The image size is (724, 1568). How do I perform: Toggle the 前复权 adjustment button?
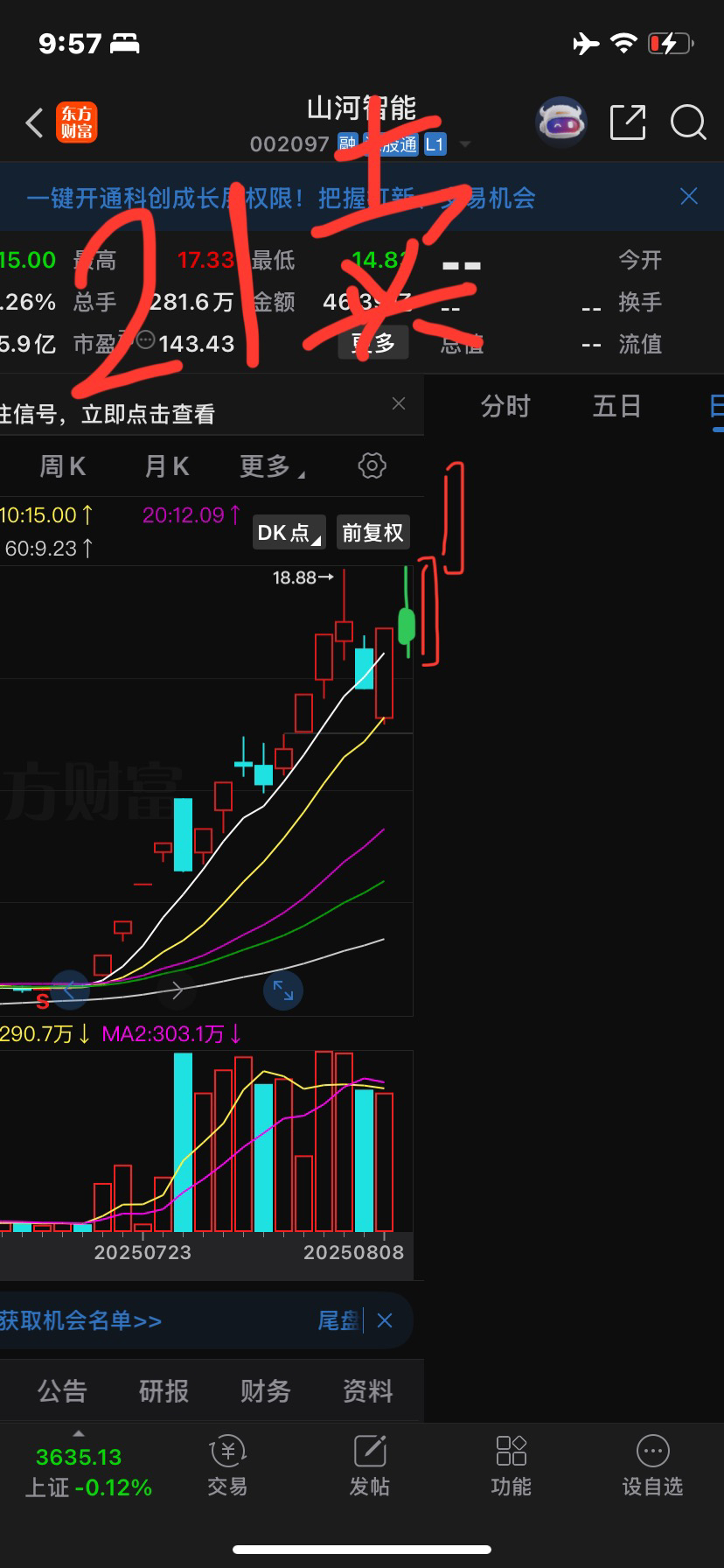[372, 532]
